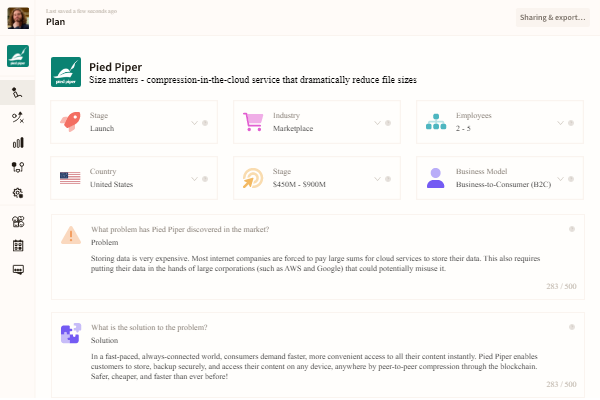Open the apps grid sidebar icon
Viewport: 600px width, 400px height.
click(x=17, y=221)
